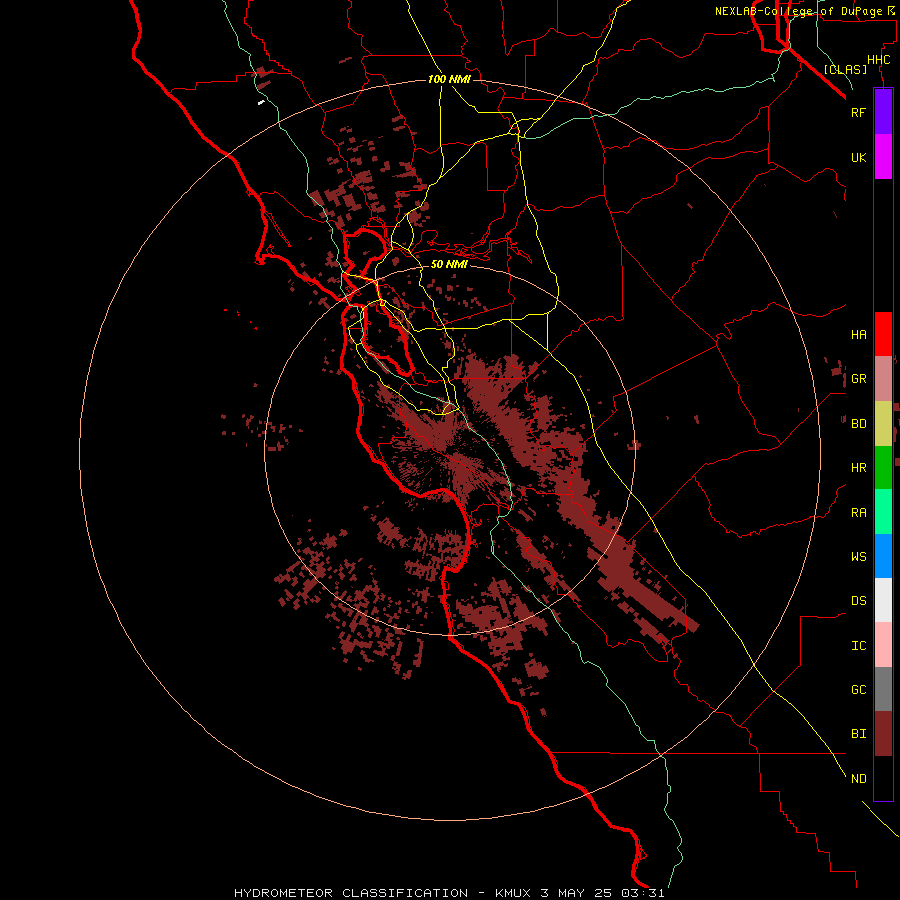900x900 pixels.
Task: Click the BD legend label
Action: (858, 424)
